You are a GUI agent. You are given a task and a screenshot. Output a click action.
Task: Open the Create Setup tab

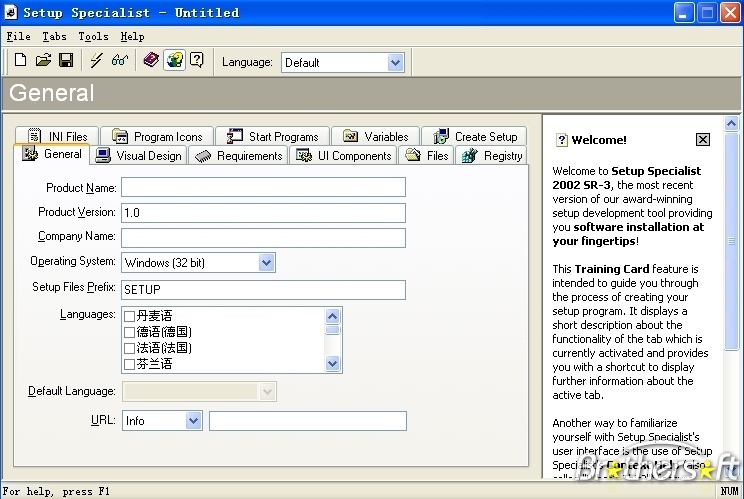tap(474, 136)
